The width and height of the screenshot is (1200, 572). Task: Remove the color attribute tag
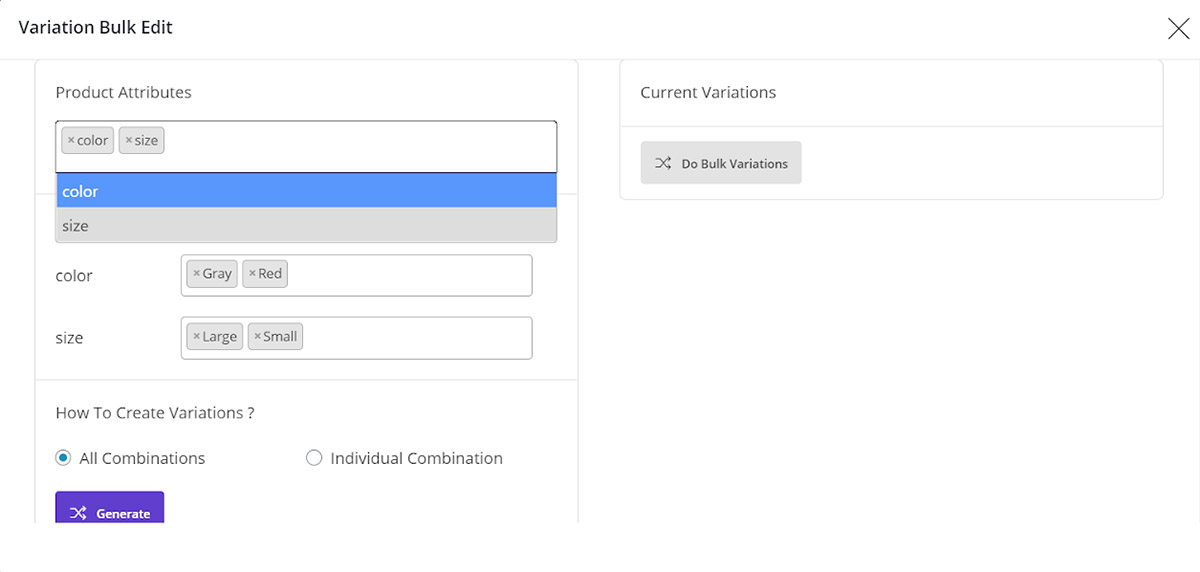tap(71, 141)
